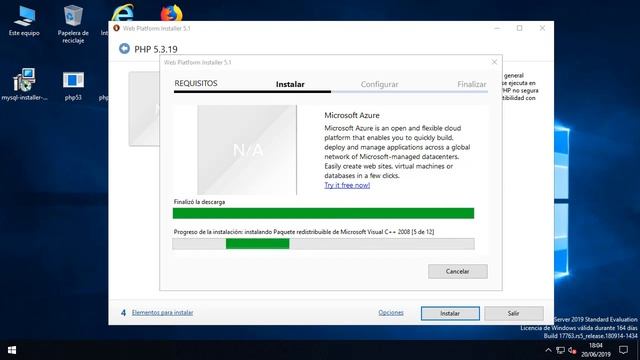Select the Configurar step tab

pyautogui.click(x=379, y=84)
